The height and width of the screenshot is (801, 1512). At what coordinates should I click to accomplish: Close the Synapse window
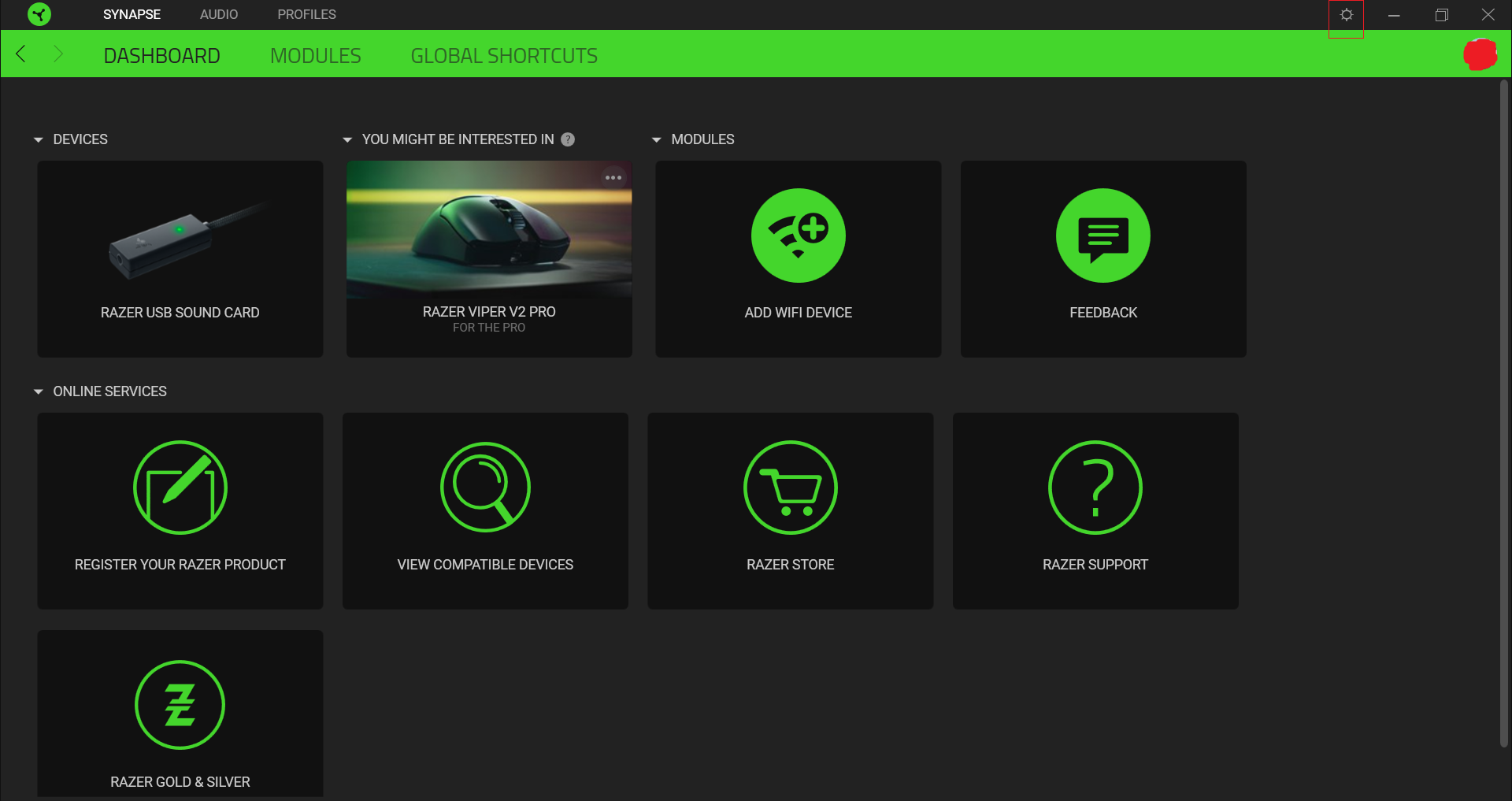[x=1488, y=15]
